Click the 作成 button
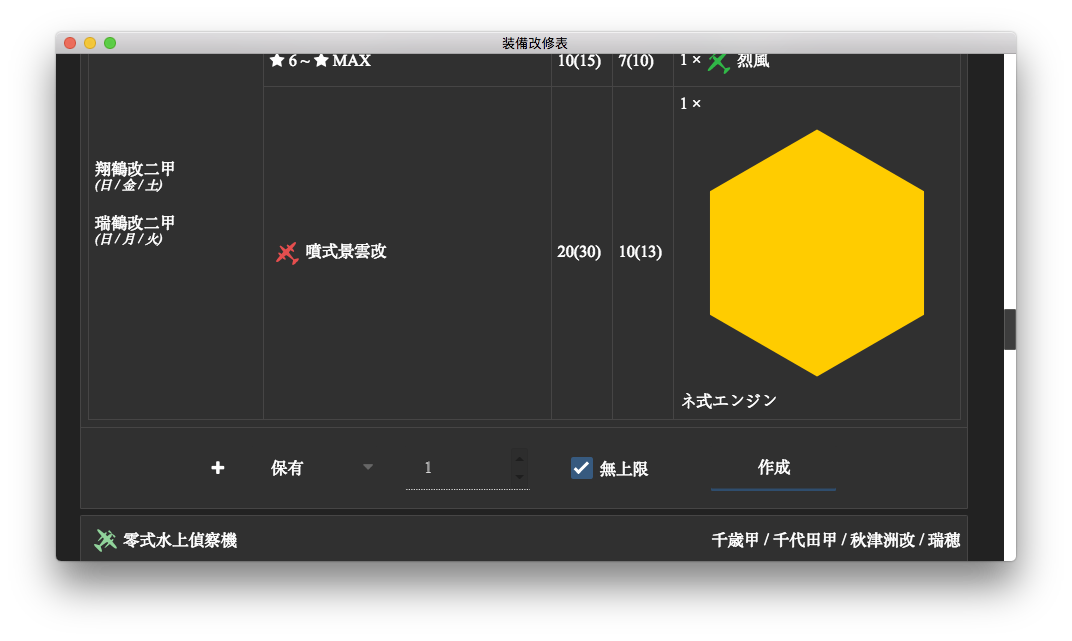The image size is (1072, 641). (x=773, y=468)
